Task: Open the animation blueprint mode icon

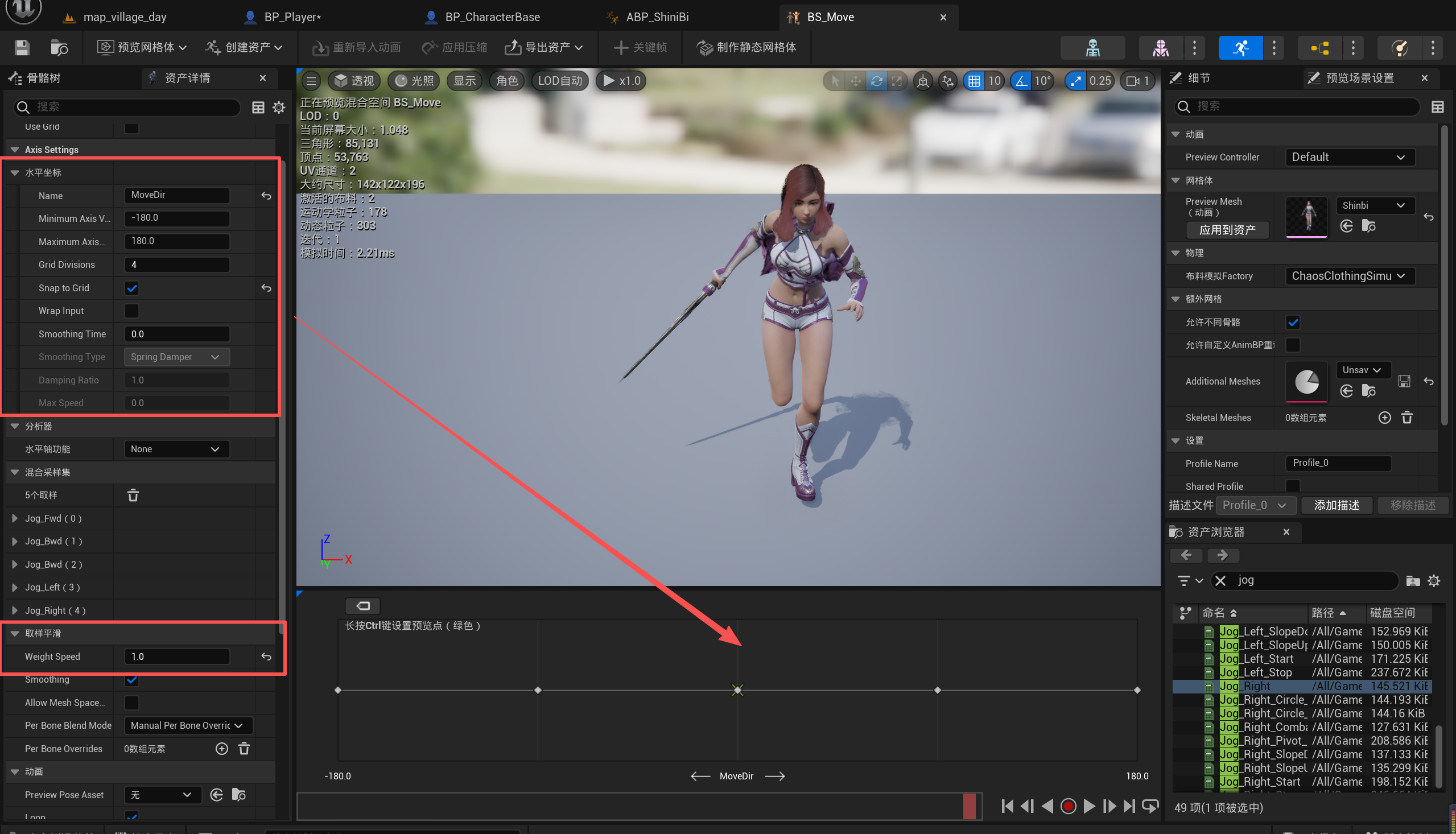Action: pyautogui.click(x=1319, y=48)
